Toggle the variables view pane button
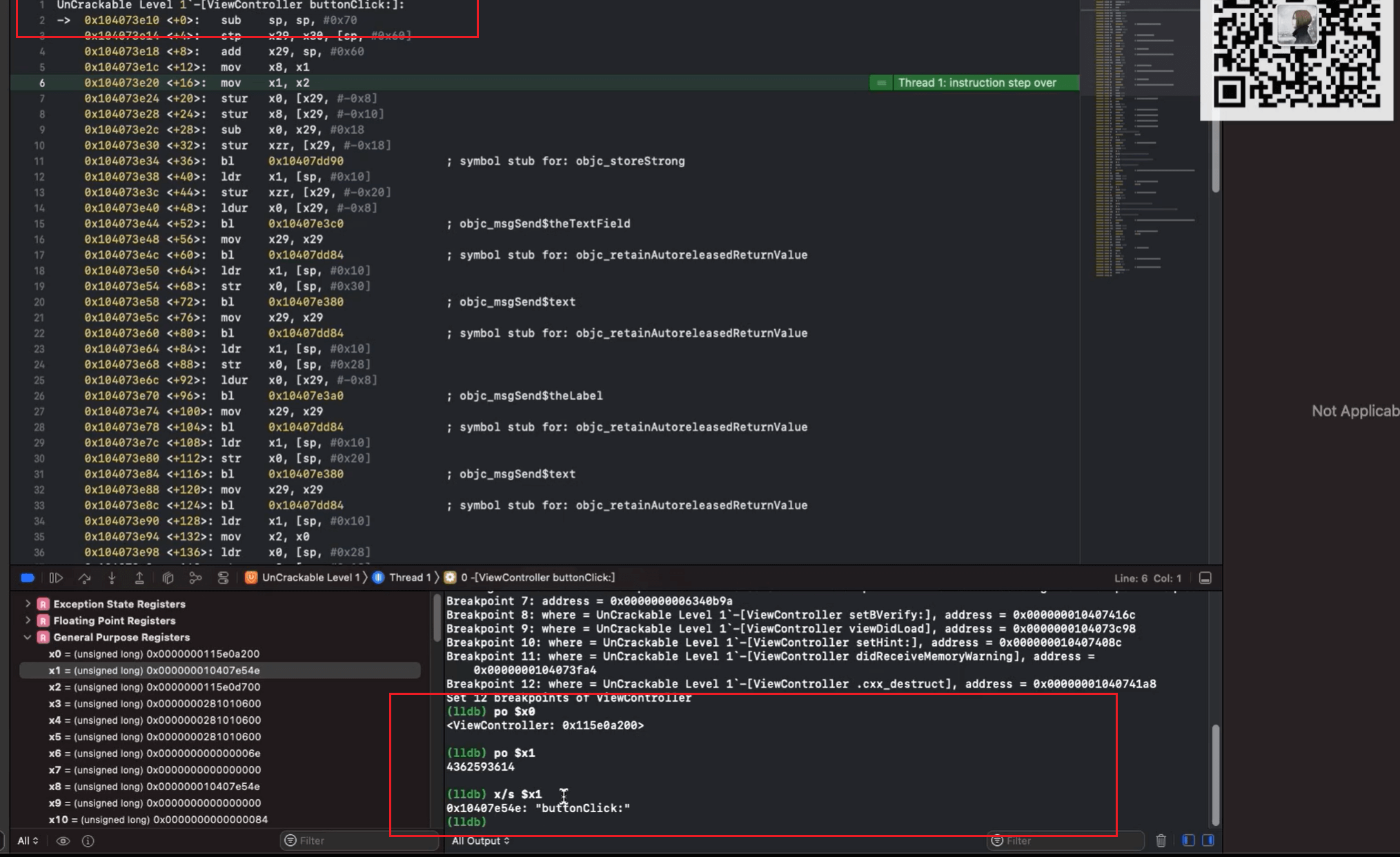The image size is (1400, 857). [x=1188, y=840]
